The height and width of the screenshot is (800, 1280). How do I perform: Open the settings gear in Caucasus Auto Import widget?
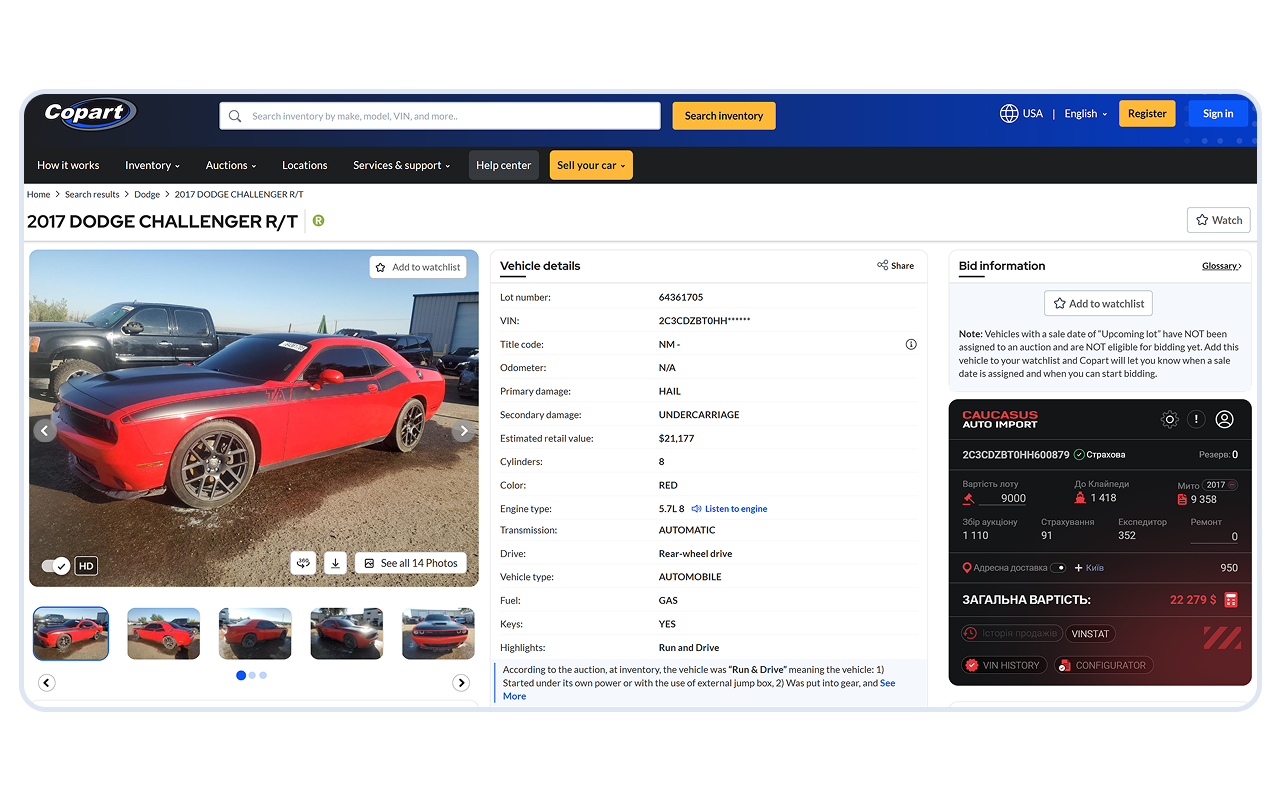(x=1169, y=419)
